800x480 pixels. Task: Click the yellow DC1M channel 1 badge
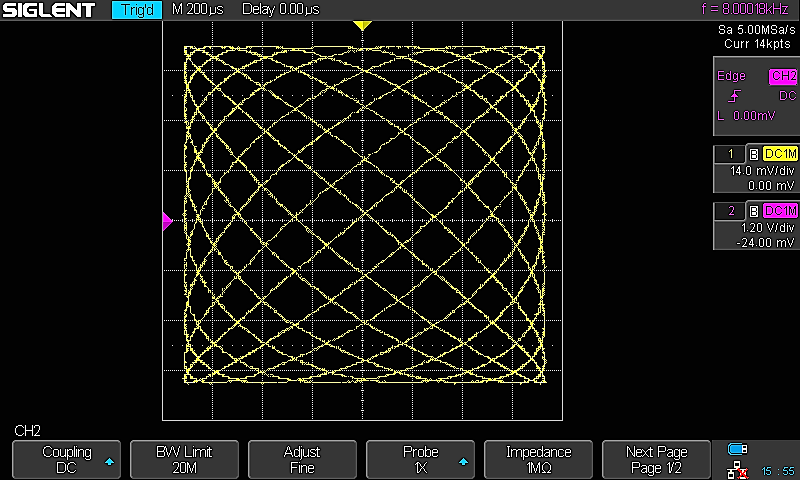(779, 154)
